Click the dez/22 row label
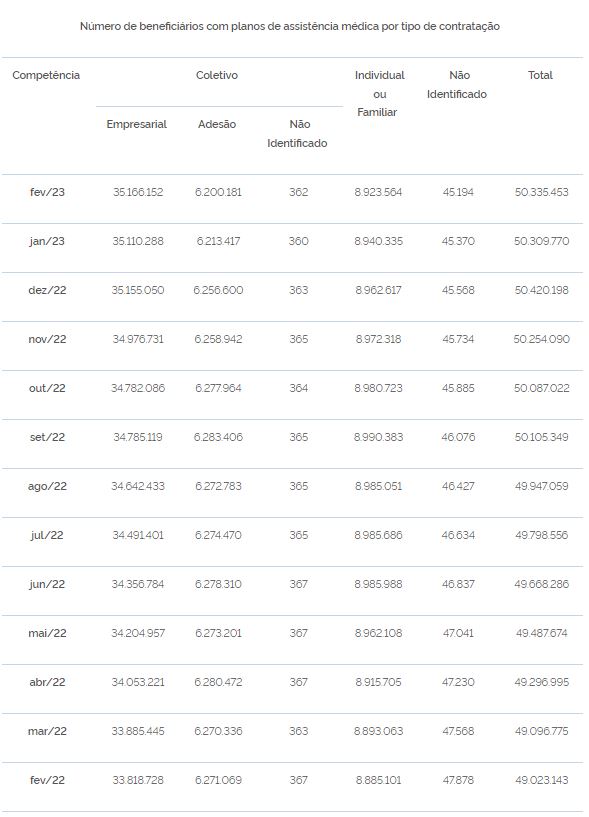Viewport: 589px width, 817px height. tap(47, 290)
